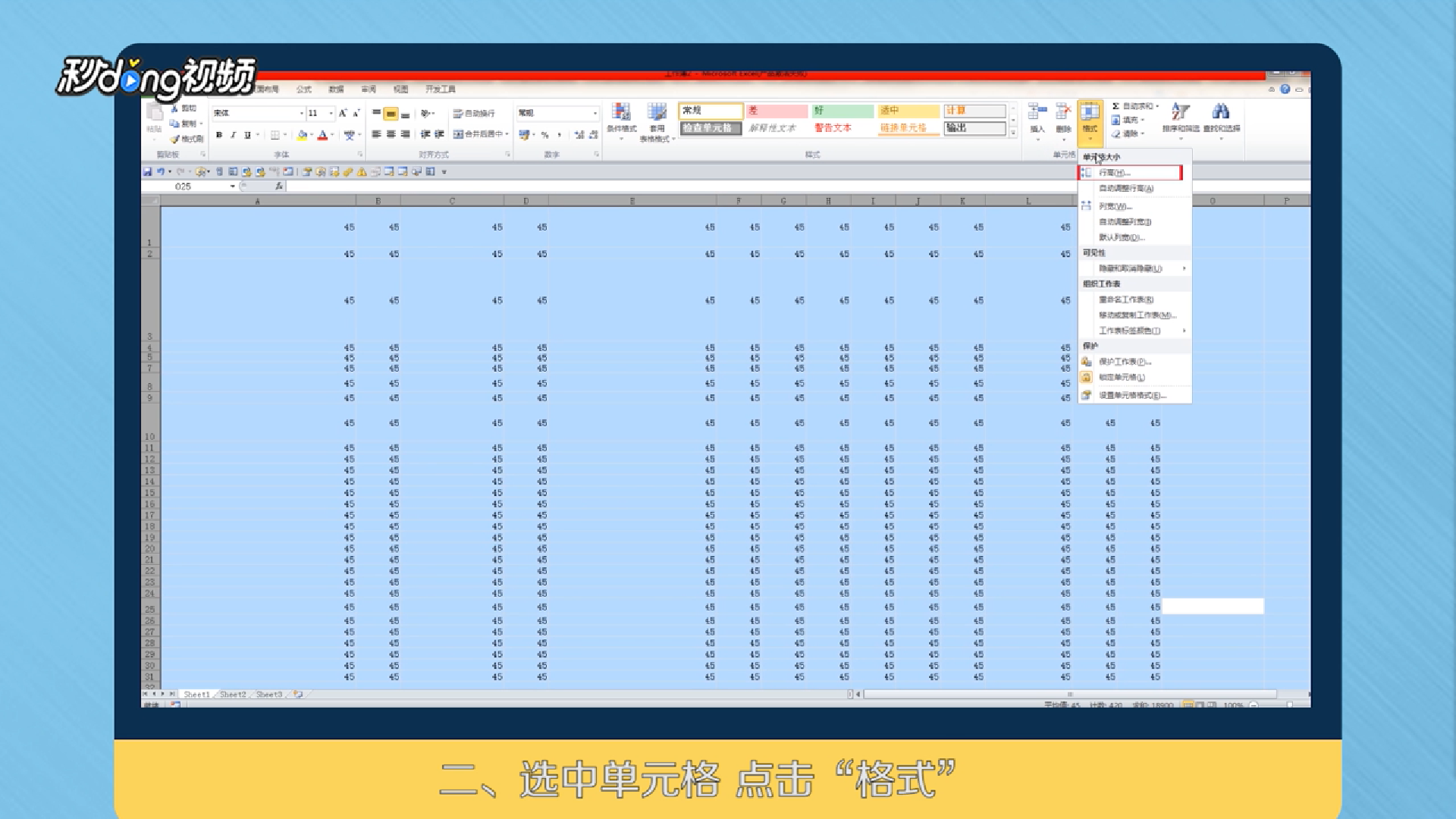Open the font size dropdown
The image size is (1456, 819).
click(x=331, y=113)
